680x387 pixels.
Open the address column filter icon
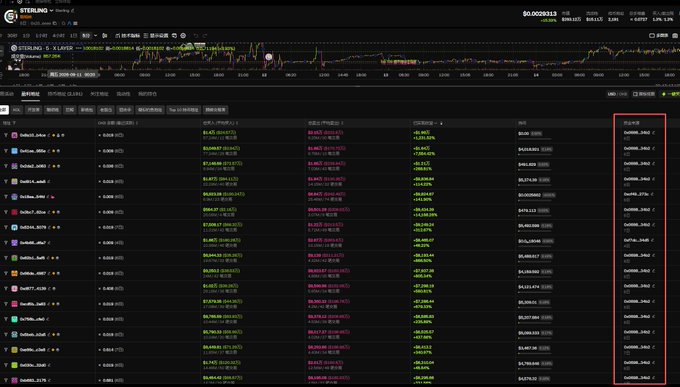pos(14,123)
